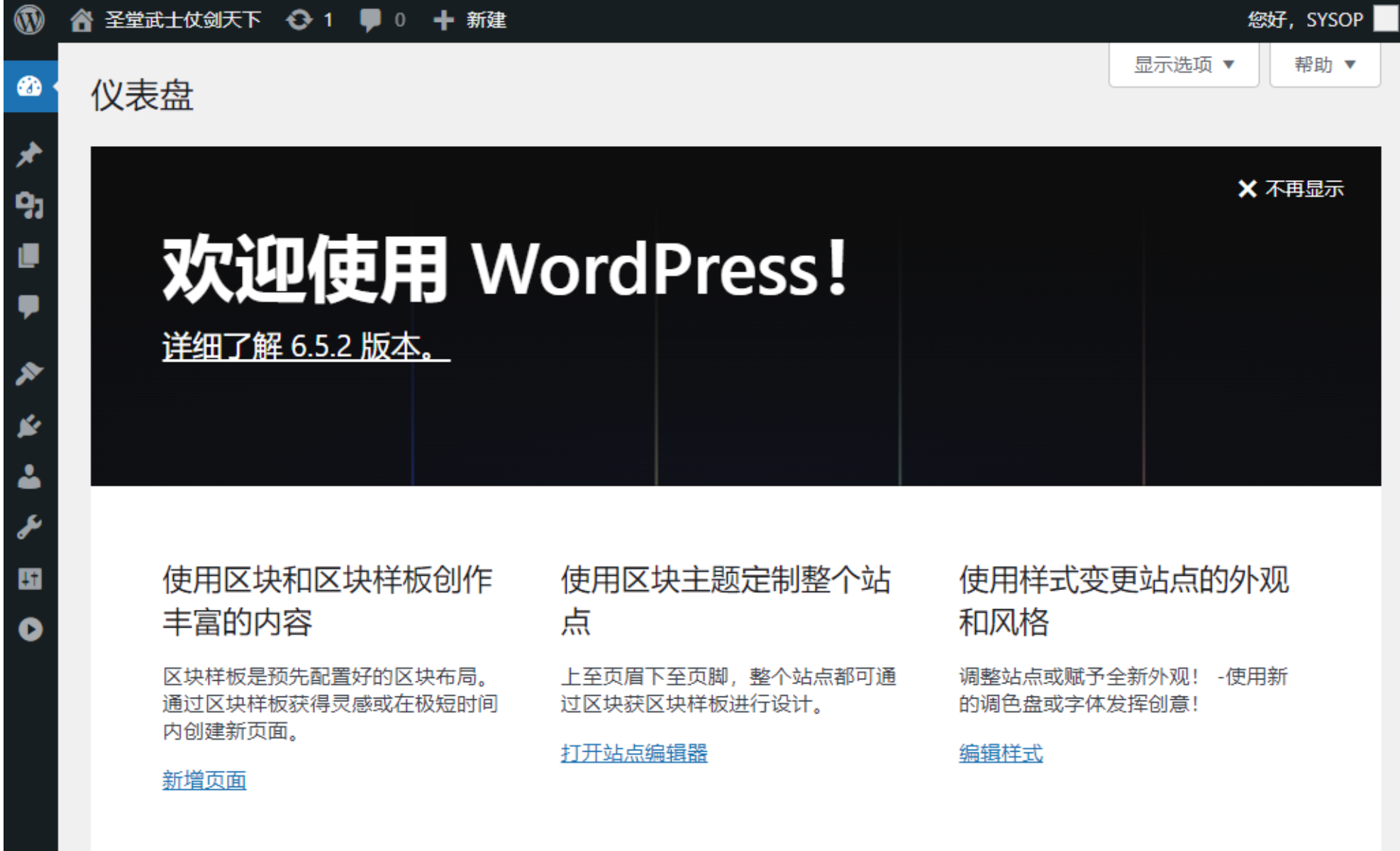Open the Pages sidebar icon
Viewport: 1400px width, 851px height.
[29, 255]
